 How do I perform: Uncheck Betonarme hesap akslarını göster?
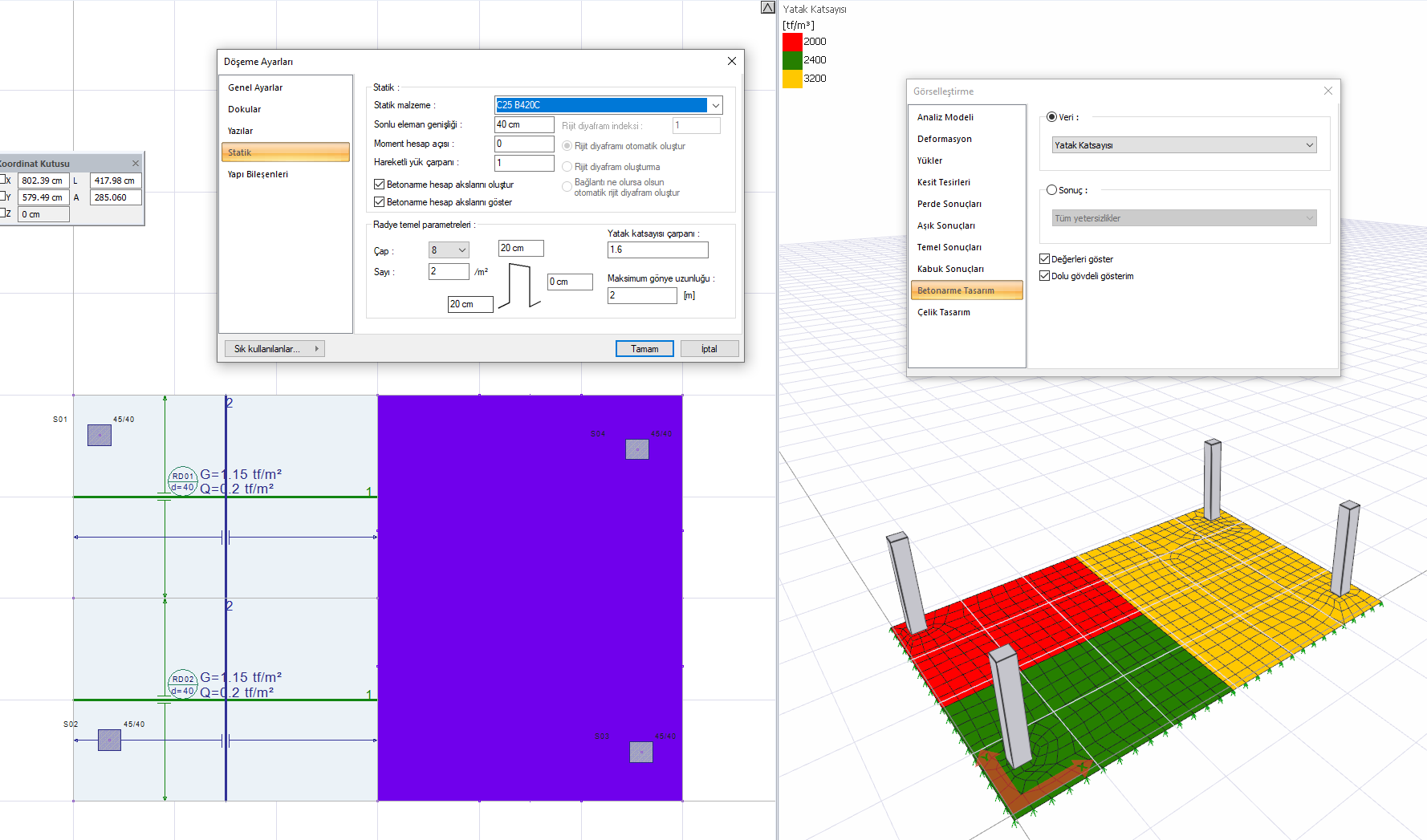click(379, 202)
